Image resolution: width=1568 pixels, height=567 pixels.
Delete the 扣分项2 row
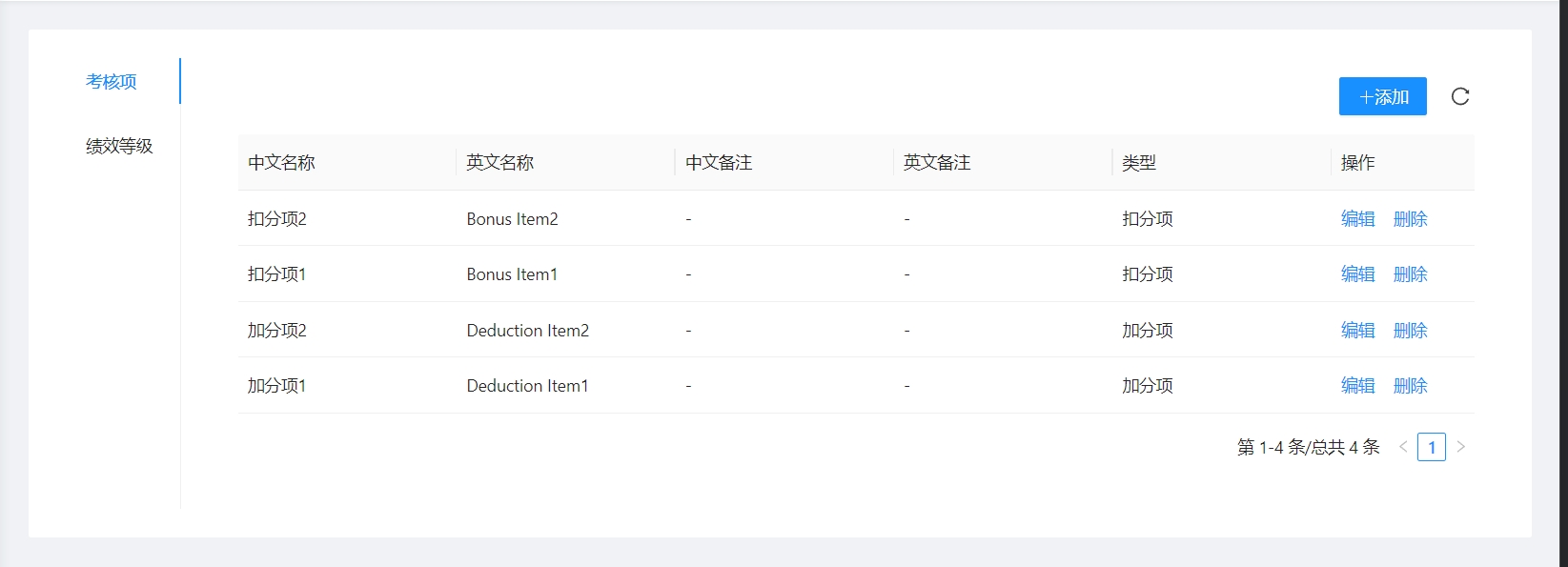(1410, 219)
